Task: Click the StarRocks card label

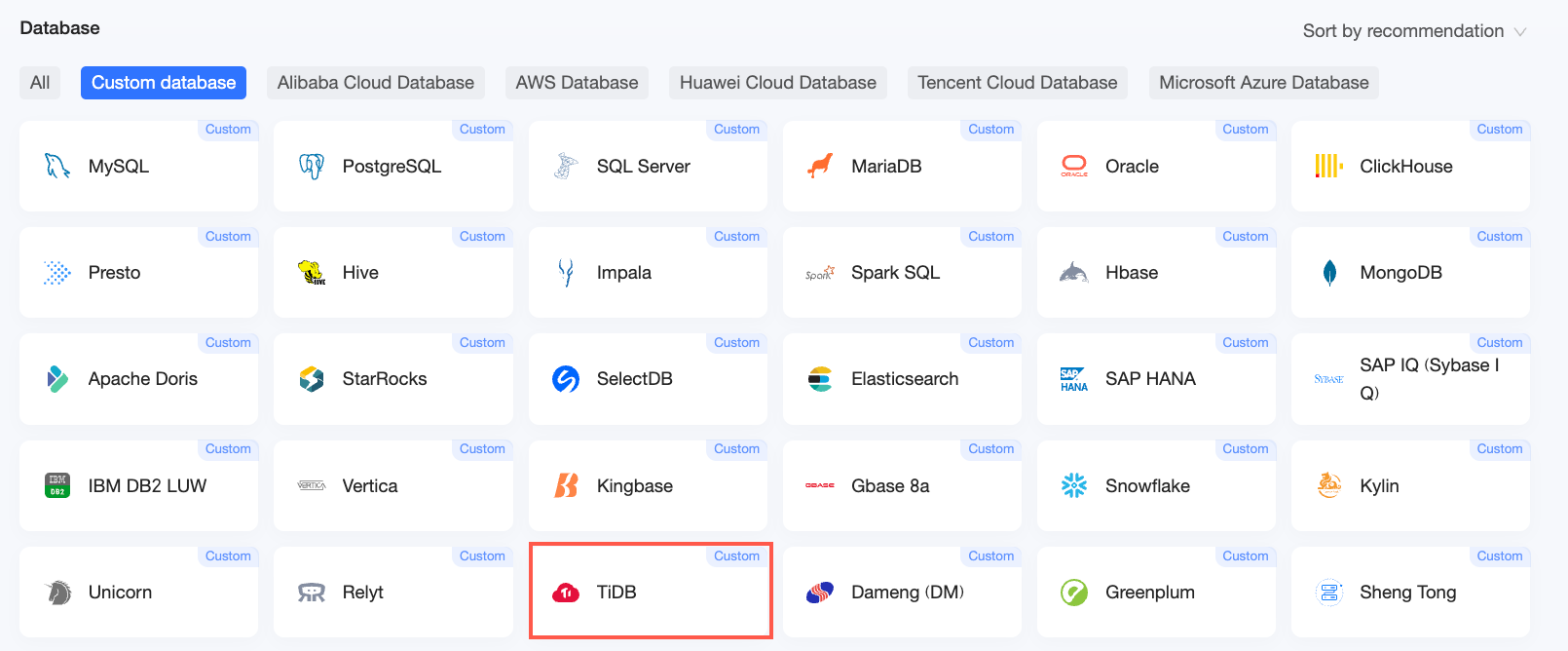Action: 385,379
